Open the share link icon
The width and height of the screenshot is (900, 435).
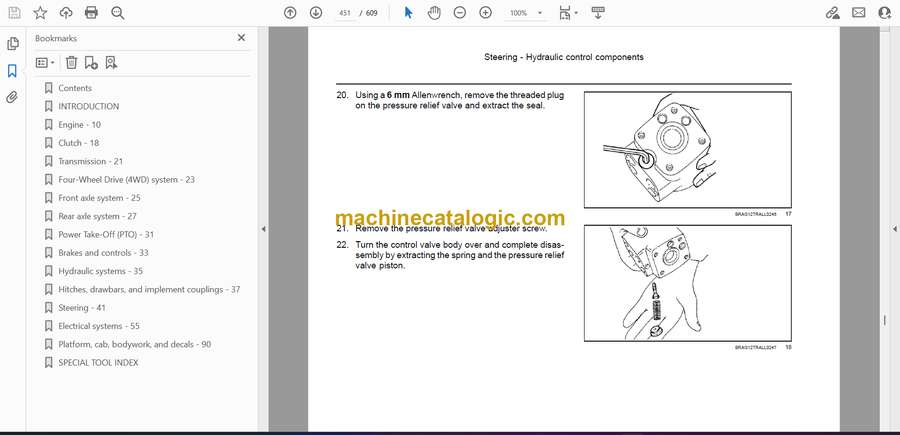pos(832,13)
